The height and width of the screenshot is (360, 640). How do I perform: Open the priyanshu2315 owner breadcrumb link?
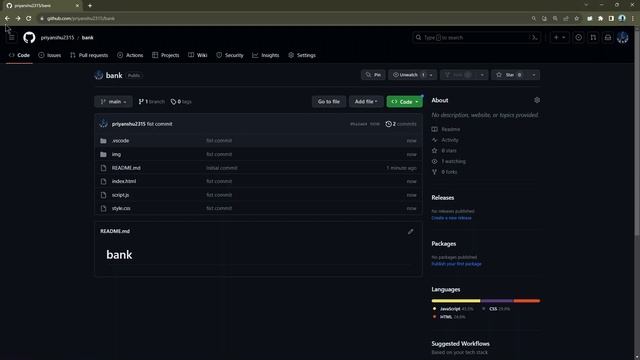pos(57,38)
